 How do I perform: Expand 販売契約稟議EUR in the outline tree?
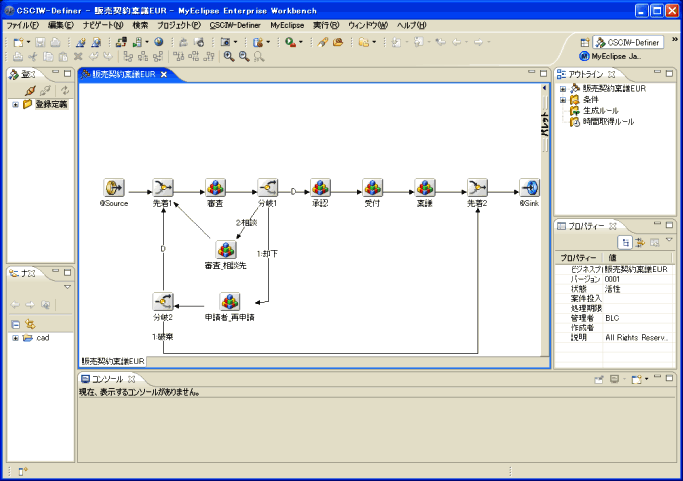click(563, 89)
